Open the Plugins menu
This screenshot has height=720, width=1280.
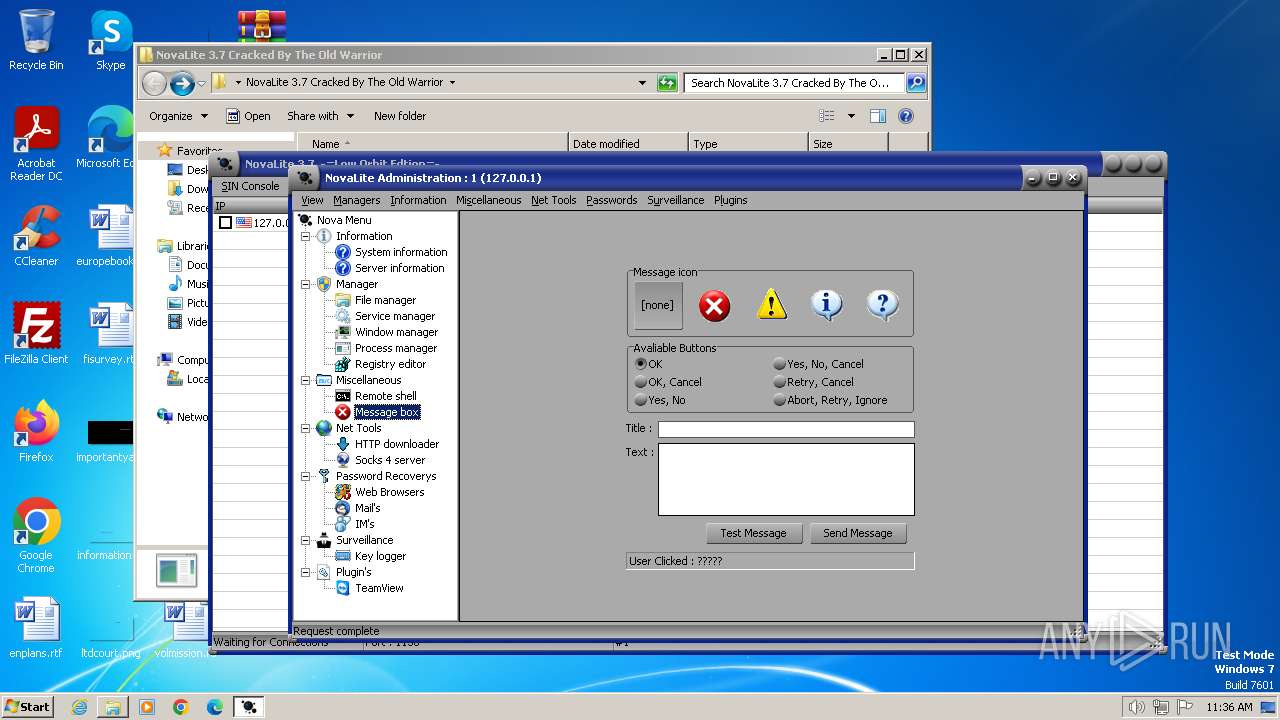coord(731,200)
